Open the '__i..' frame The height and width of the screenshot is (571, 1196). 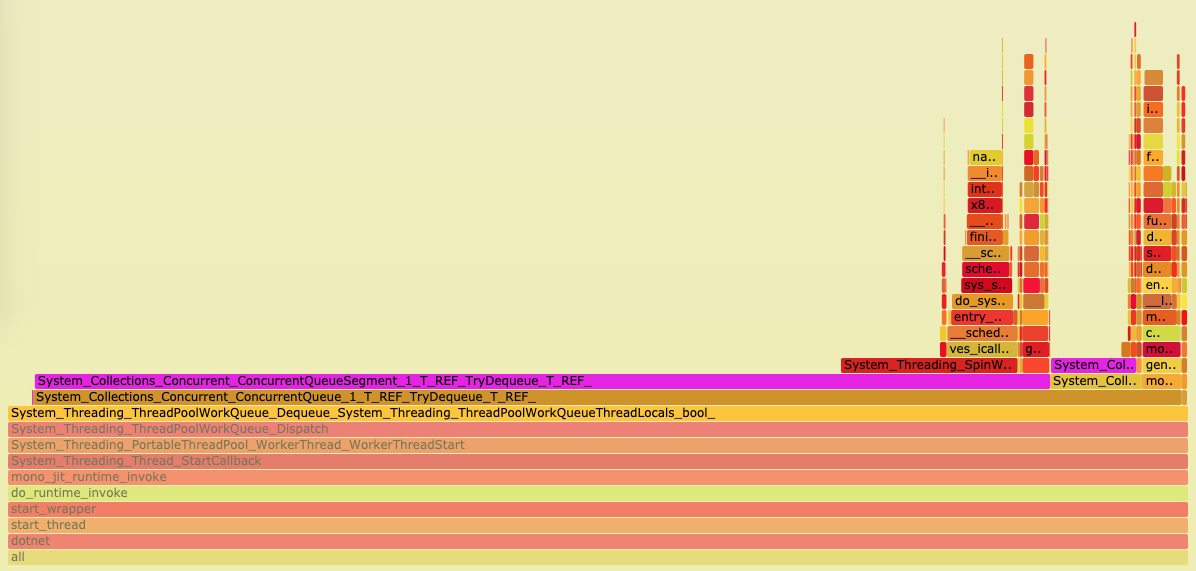click(x=985, y=173)
